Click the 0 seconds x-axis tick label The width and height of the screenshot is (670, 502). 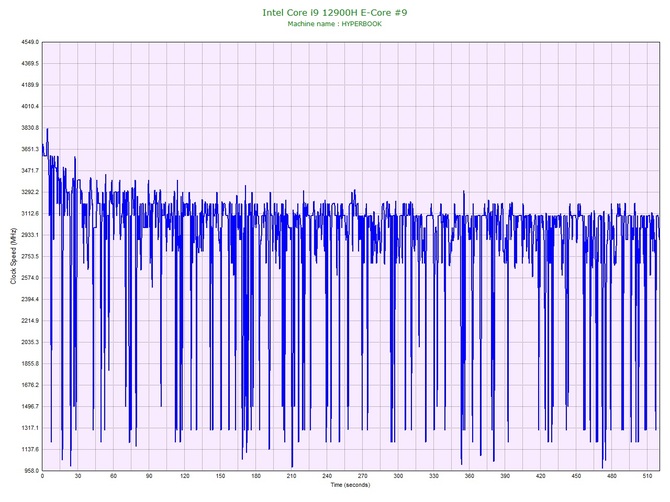click(42, 476)
